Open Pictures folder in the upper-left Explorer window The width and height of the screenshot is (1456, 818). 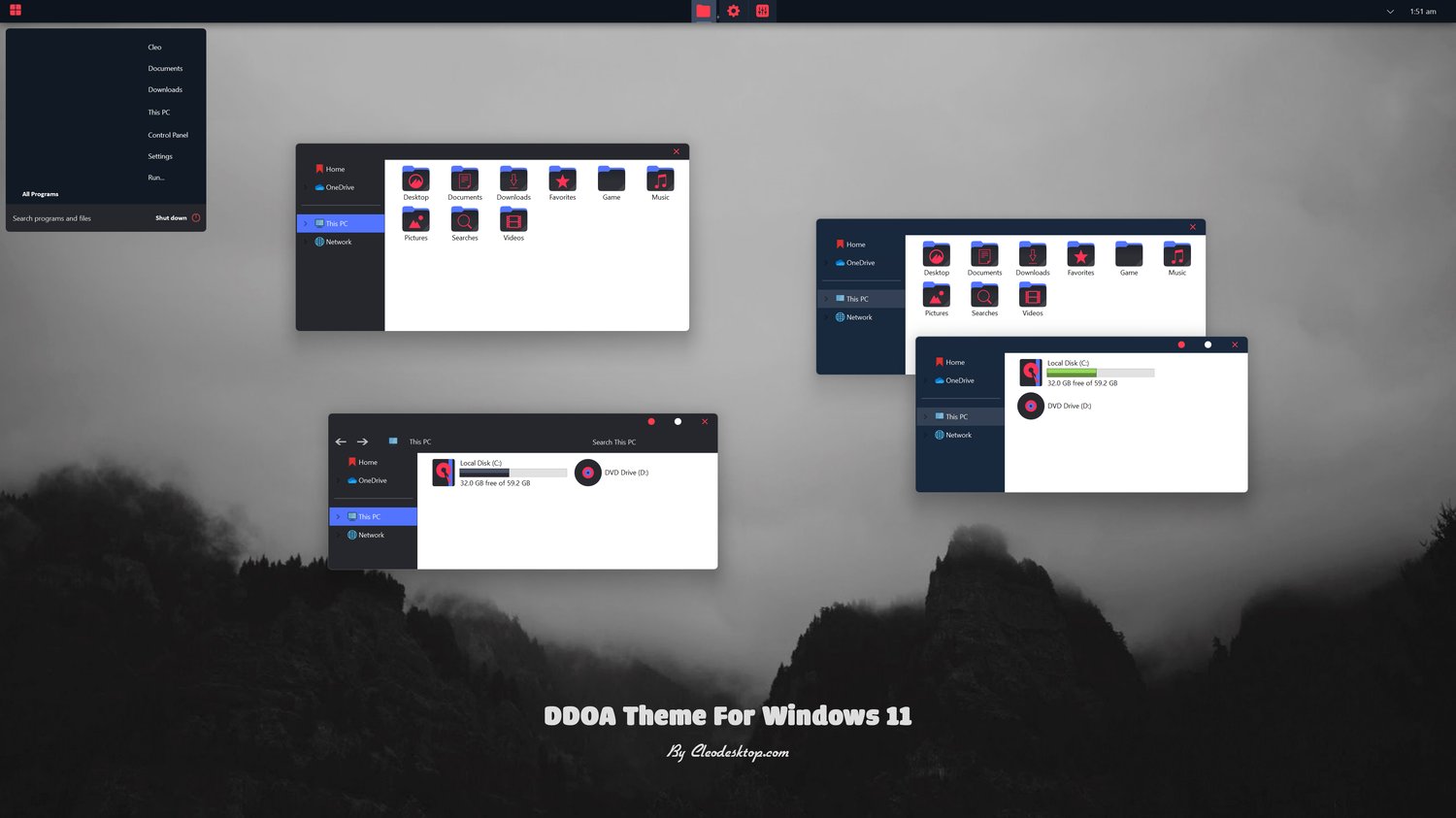415,224
